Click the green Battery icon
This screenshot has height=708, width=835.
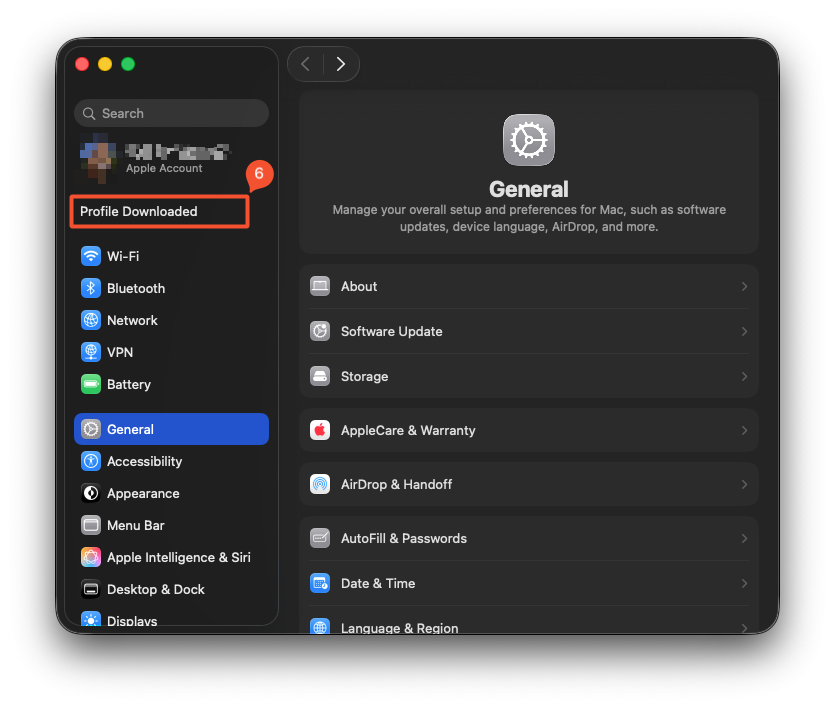coord(91,384)
